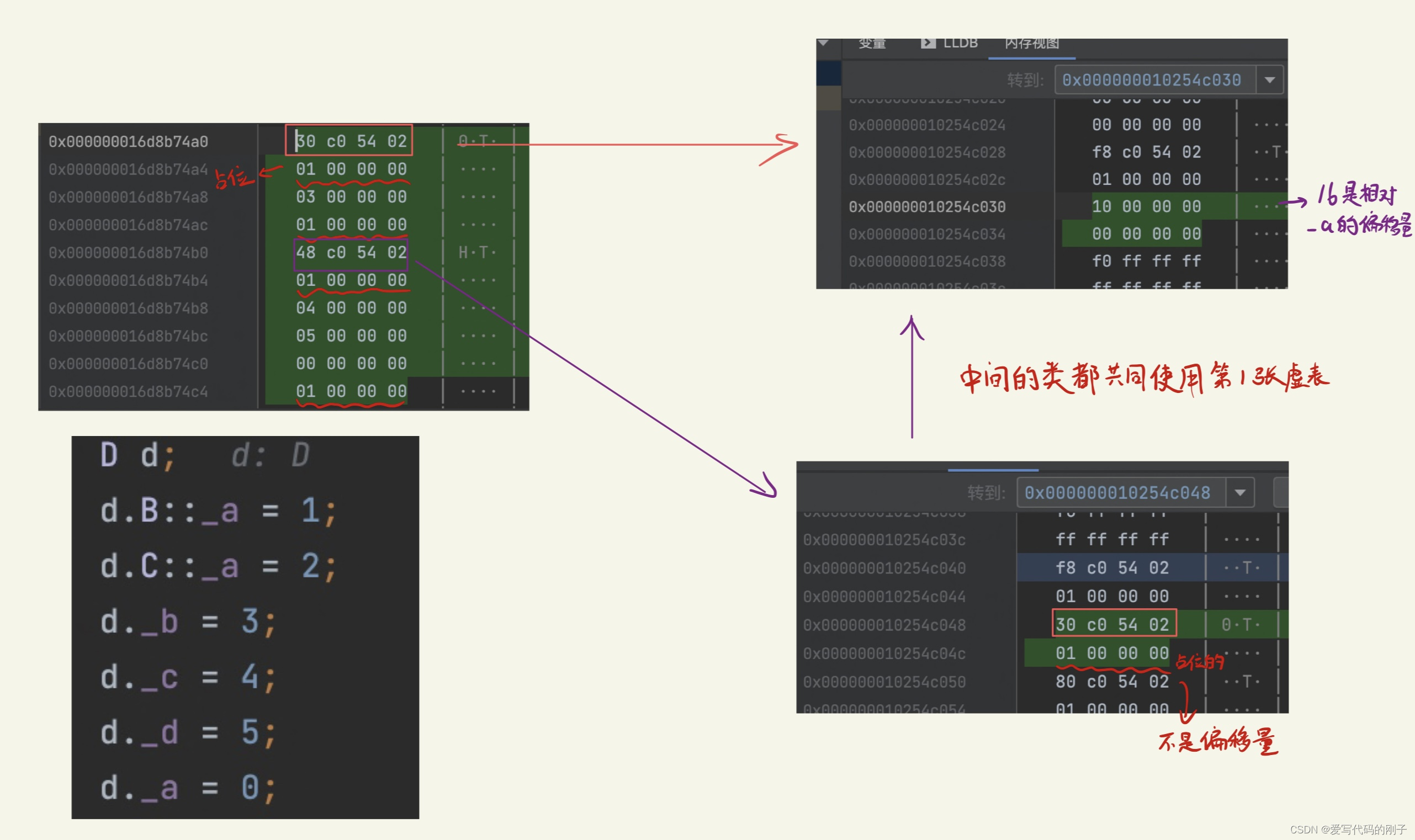The width and height of the screenshot is (1415, 840).
Task: Click the LLDB console icon
Action: 928,43
